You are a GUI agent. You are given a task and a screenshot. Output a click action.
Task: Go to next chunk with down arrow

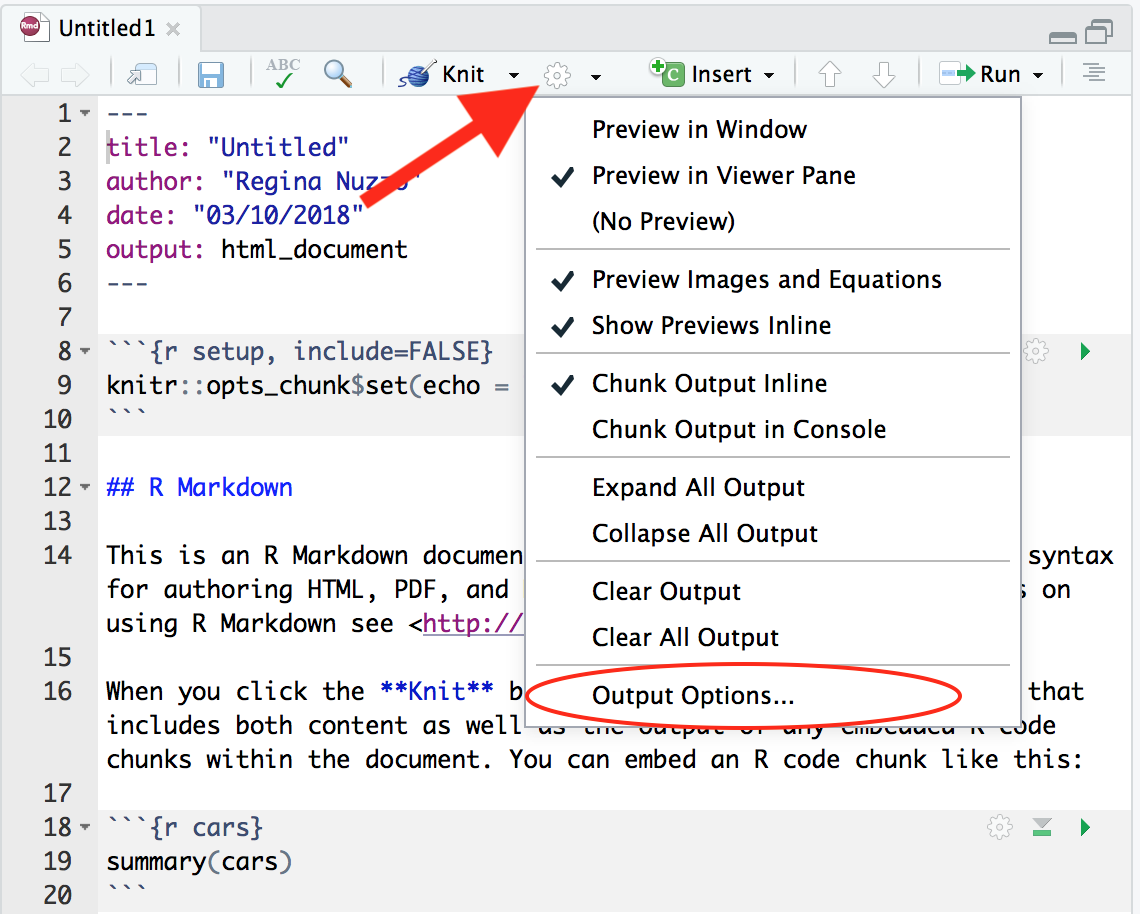click(883, 74)
